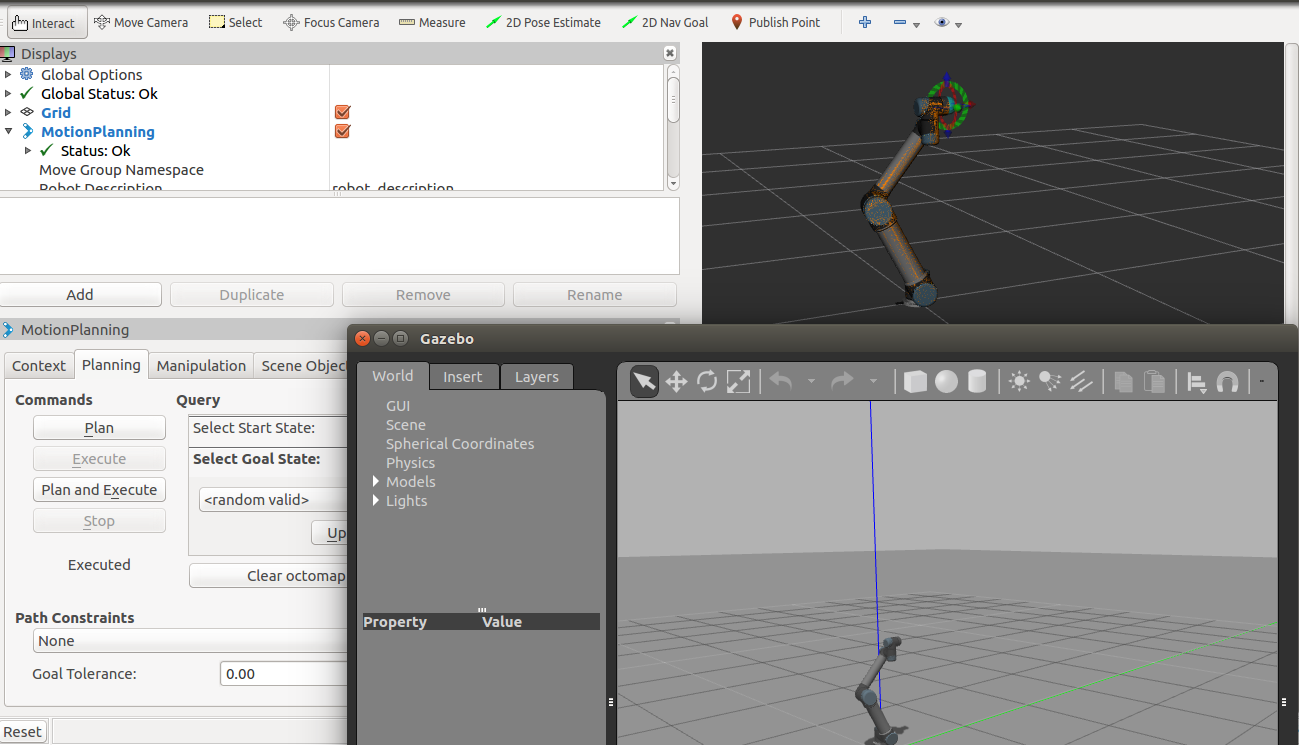Open Gazebo redo history dropdown

pos(873,382)
